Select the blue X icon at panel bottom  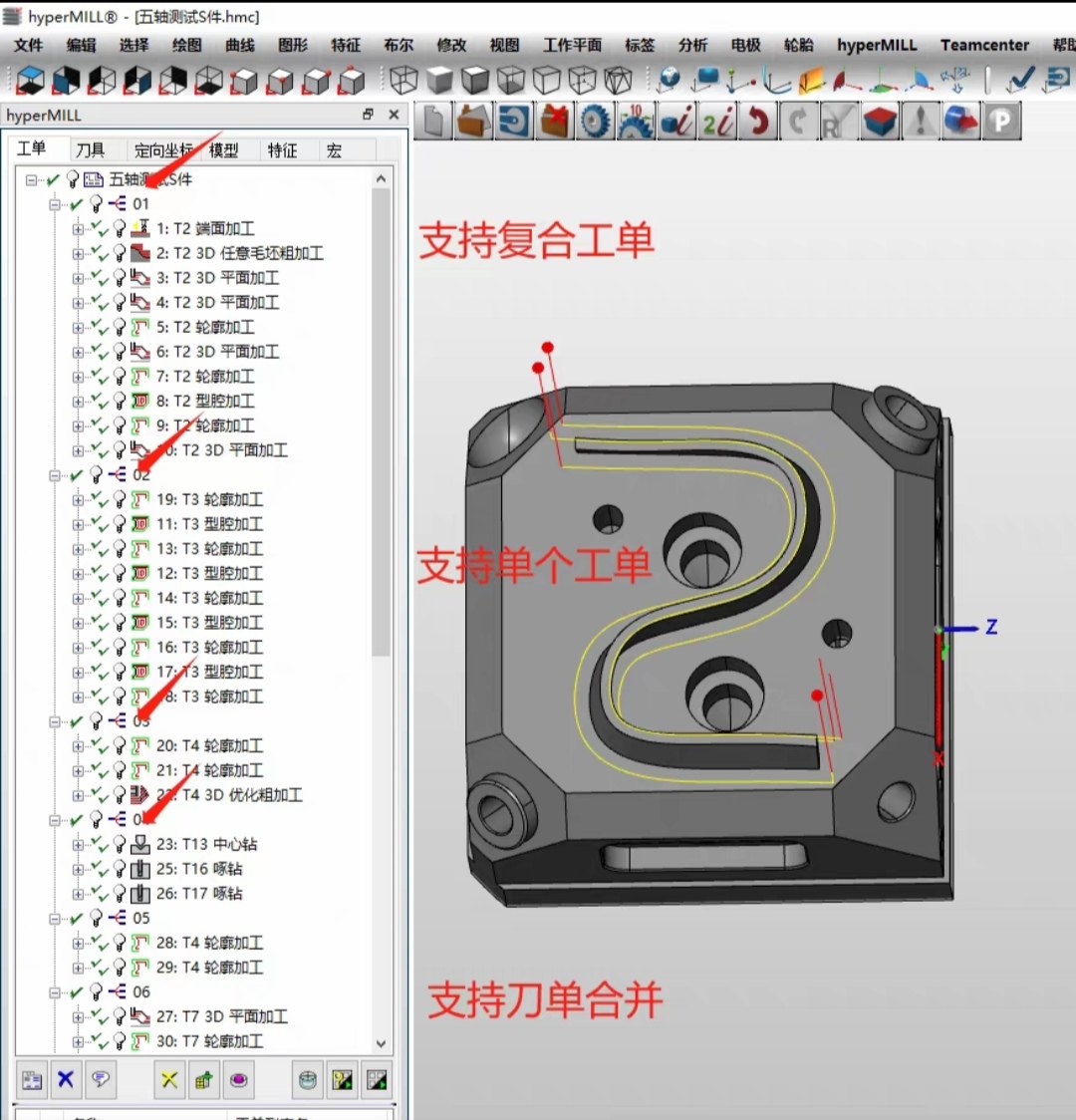pos(64,1079)
